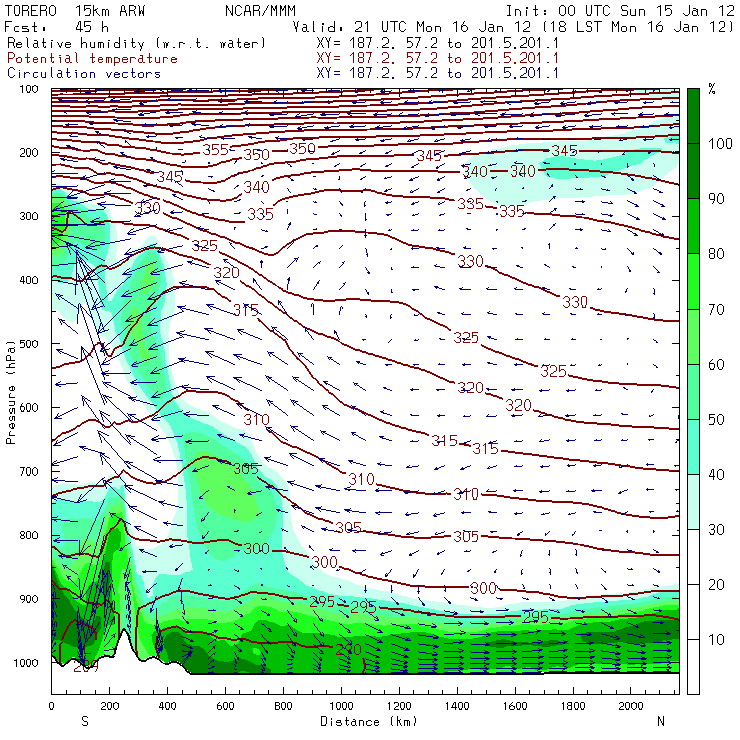740x740 pixels.
Task: Click the '300' label on the pressure axis
Action: click(x=28, y=216)
